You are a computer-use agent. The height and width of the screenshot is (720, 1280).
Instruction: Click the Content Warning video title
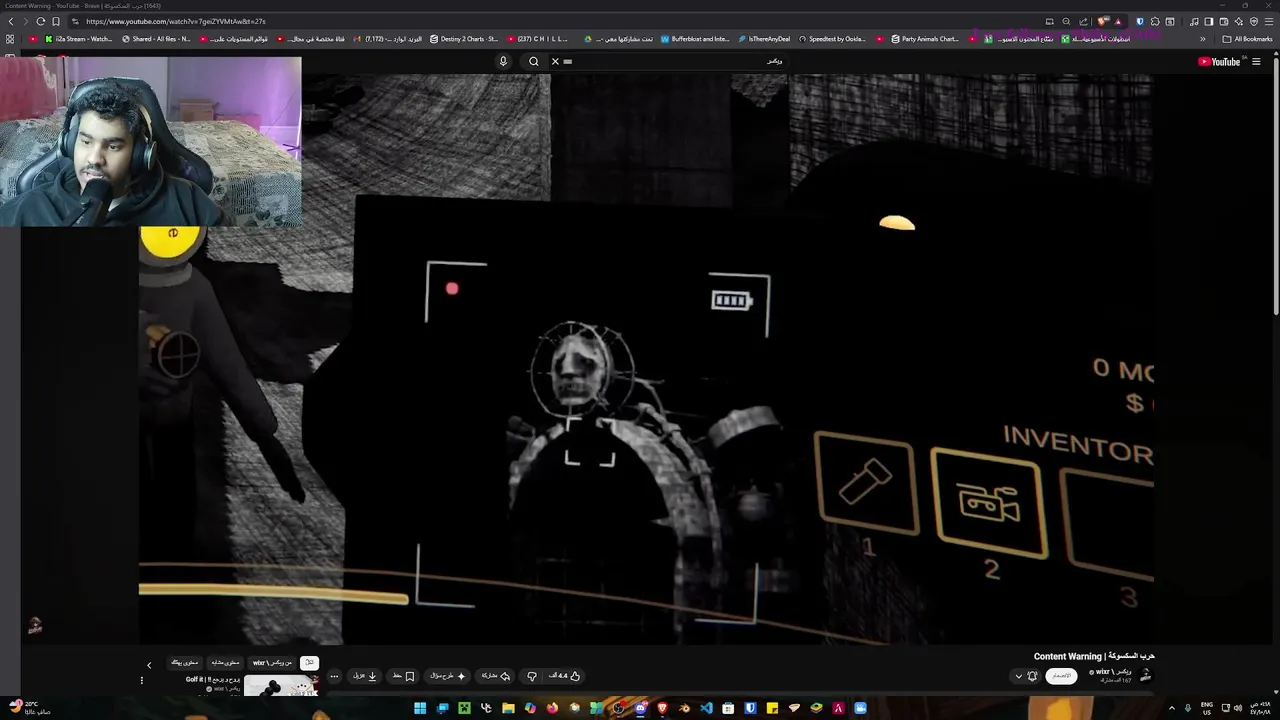click(x=1094, y=656)
